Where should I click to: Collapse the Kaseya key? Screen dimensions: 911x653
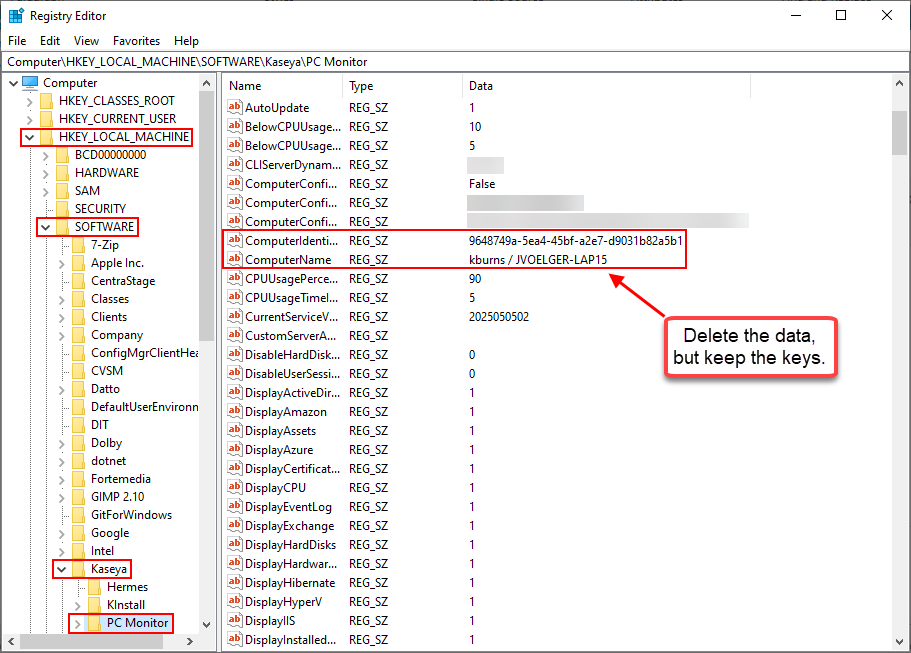point(61,569)
